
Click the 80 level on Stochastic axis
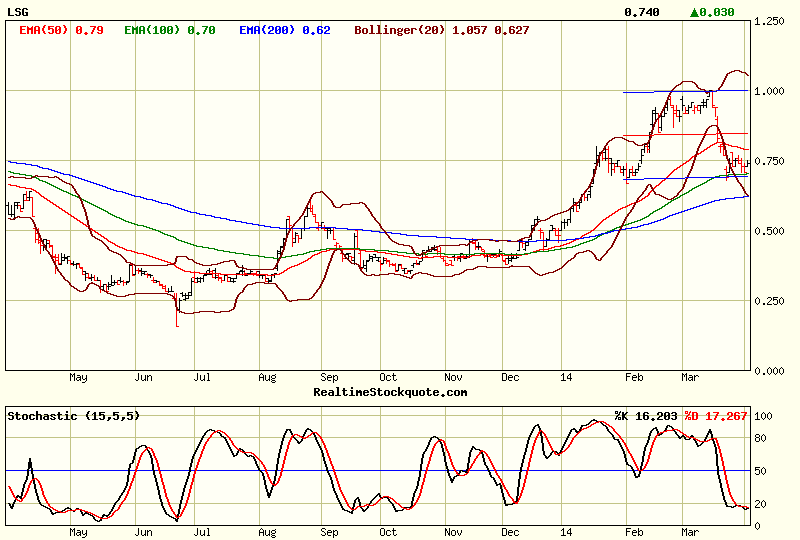tap(760, 438)
